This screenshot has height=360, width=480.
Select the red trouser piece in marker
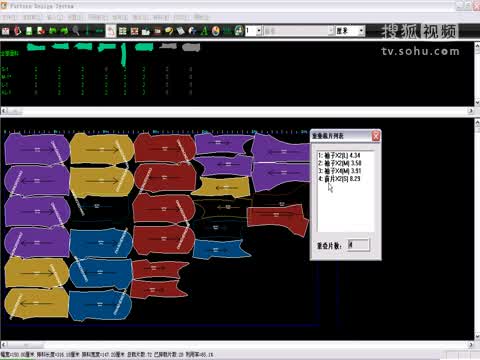pyautogui.click(x=277, y=219)
